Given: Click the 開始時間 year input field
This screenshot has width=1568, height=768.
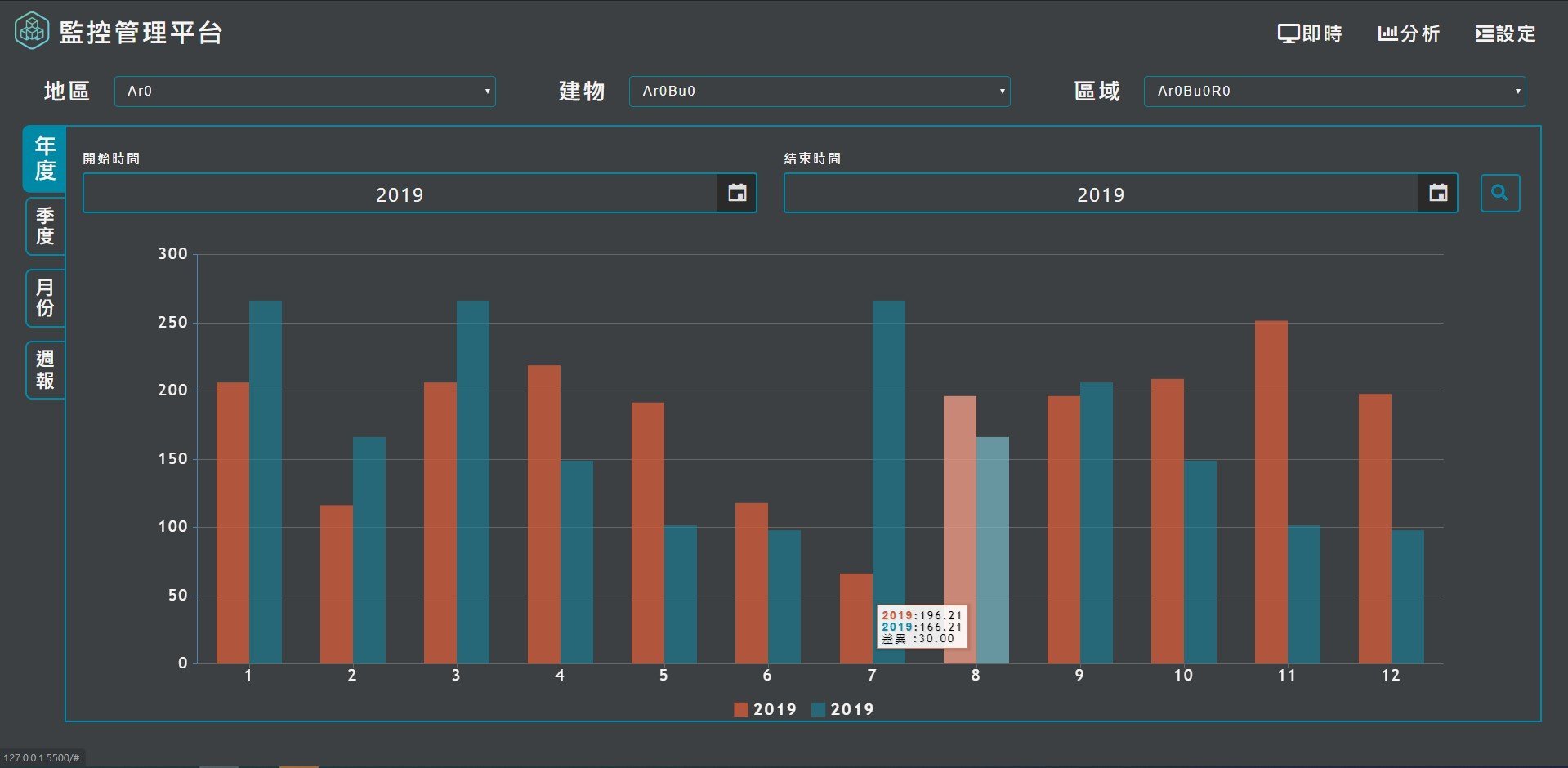Looking at the screenshot, I should (x=400, y=194).
